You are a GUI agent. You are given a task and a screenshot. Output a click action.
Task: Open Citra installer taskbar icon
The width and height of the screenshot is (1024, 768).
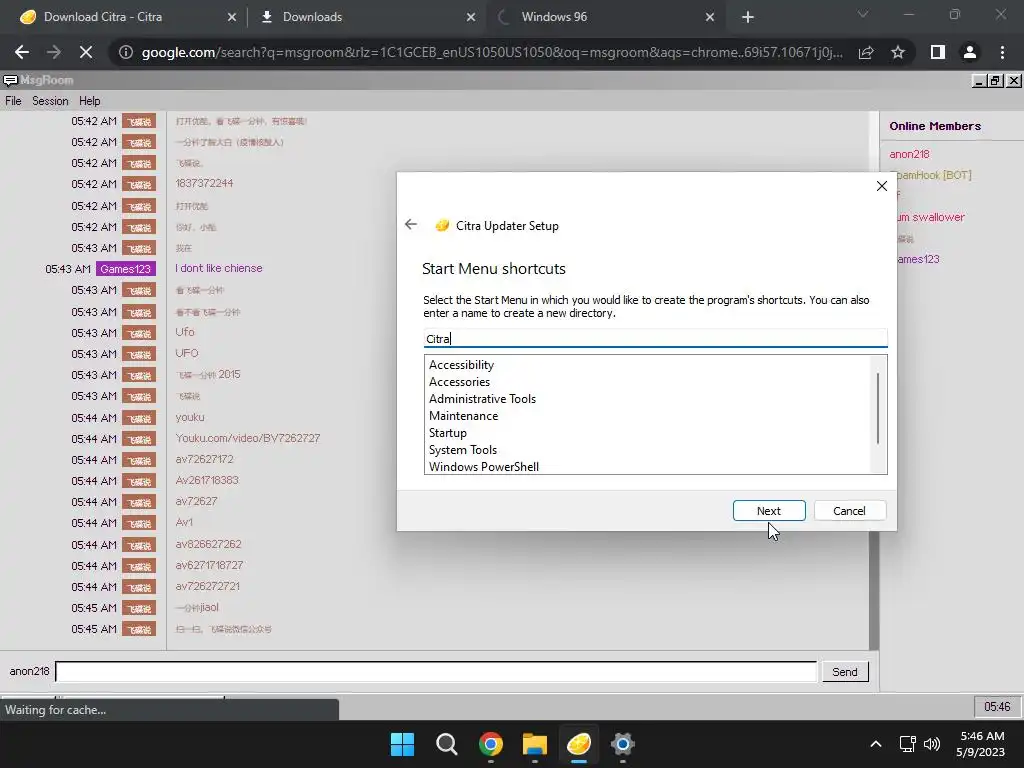click(x=579, y=744)
